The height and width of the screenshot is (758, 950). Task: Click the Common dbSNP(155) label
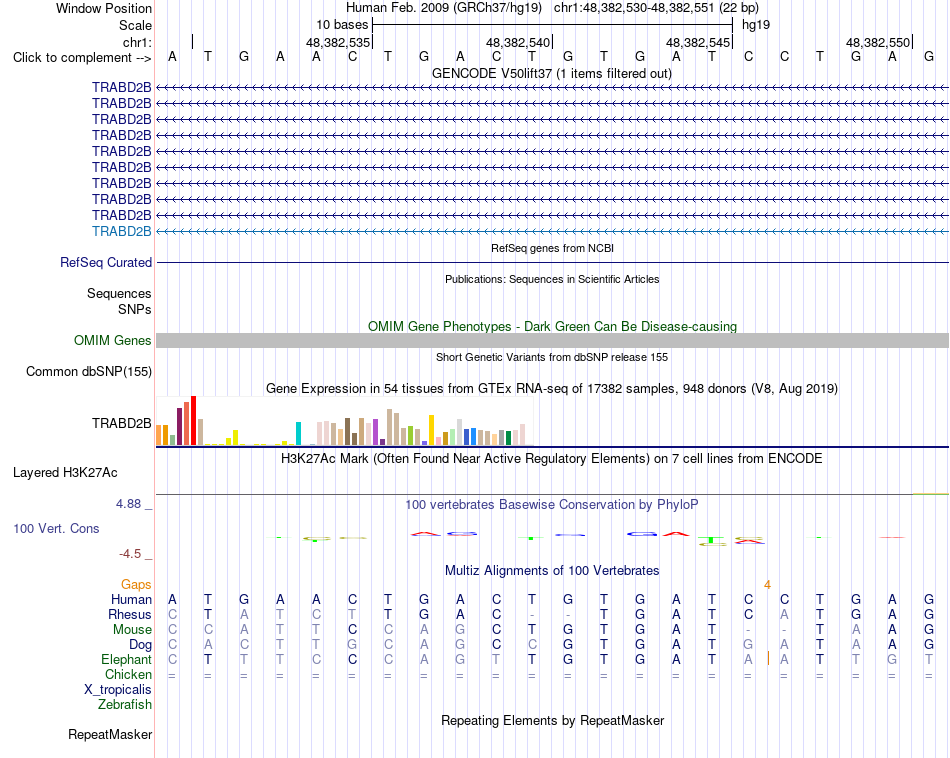click(x=88, y=371)
